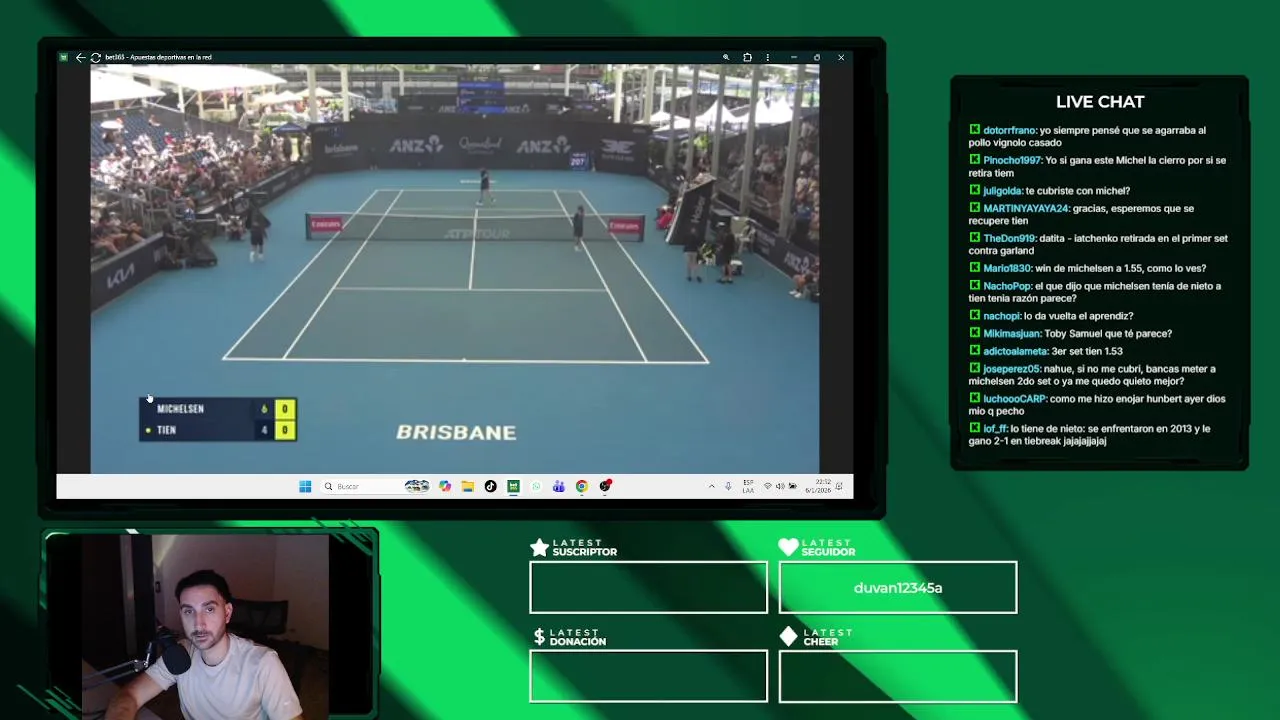
Task: Click the luchoooCARP username in chat
Action: pos(1014,399)
